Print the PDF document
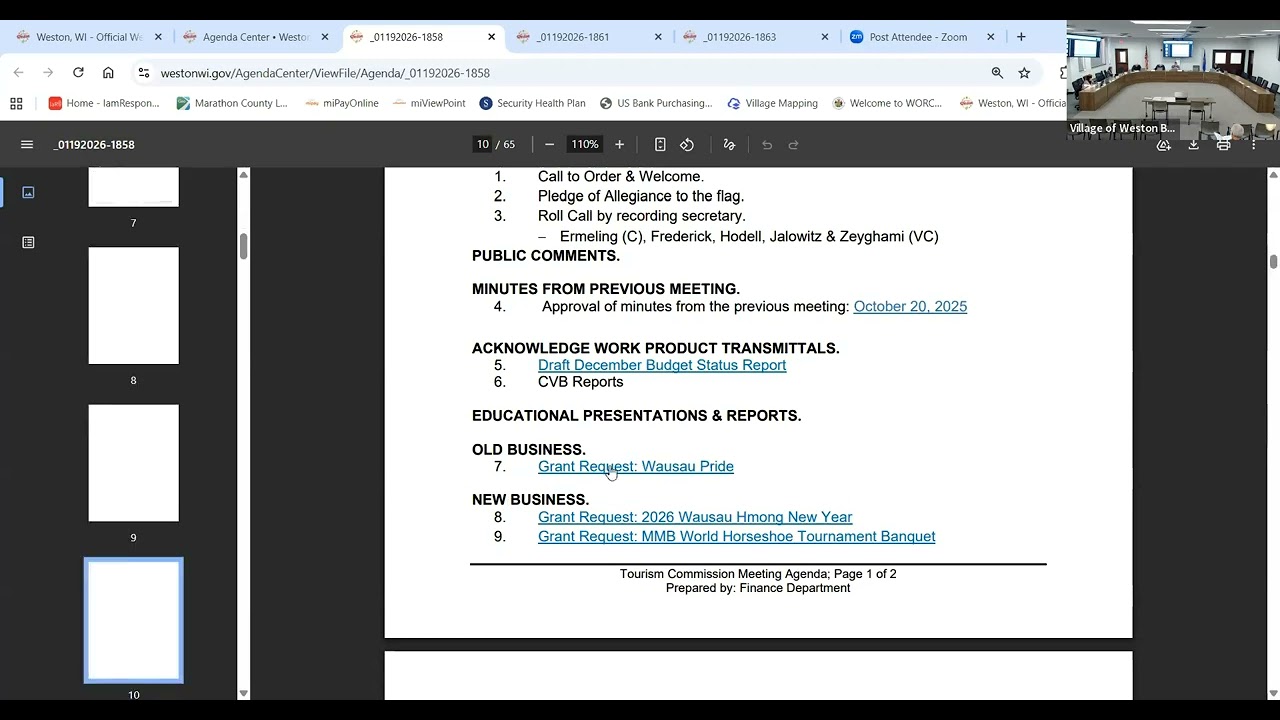Image resolution: width=1280 pixels, height=720 pixels. 1223,145
